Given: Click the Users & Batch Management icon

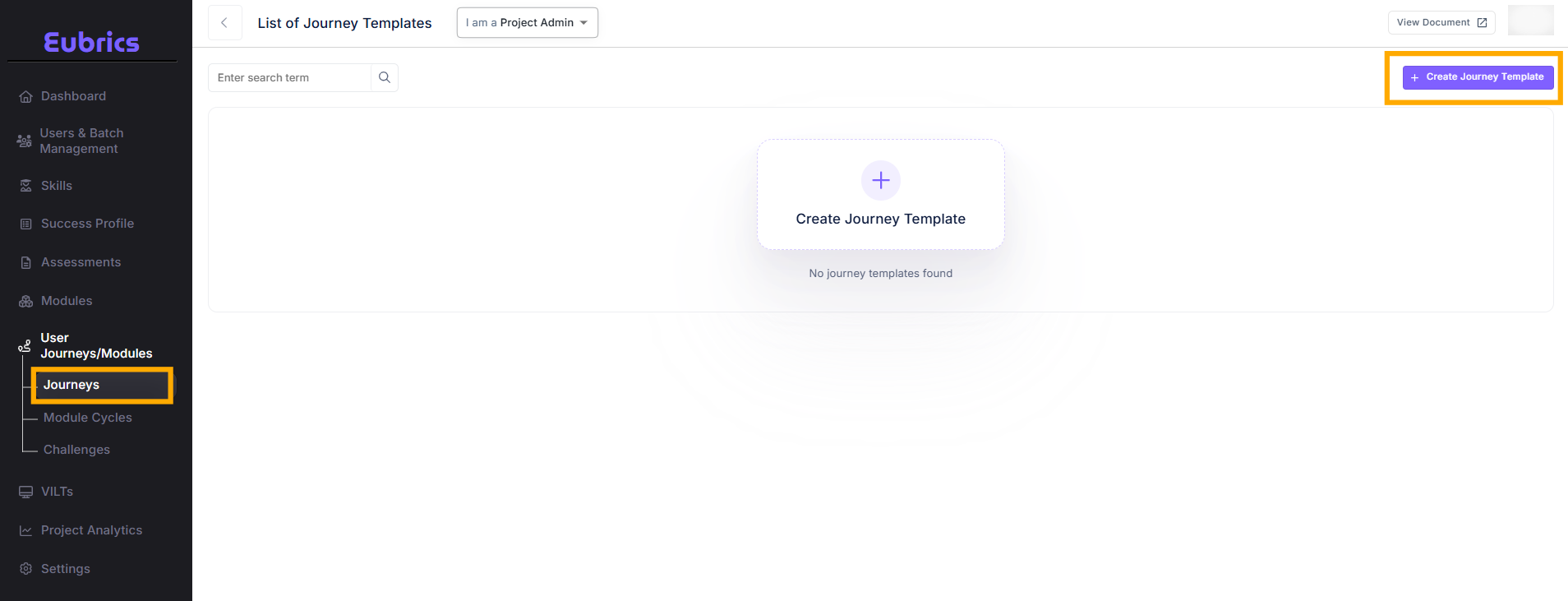Looking at the screenshot, I should [x=25, y=141].
